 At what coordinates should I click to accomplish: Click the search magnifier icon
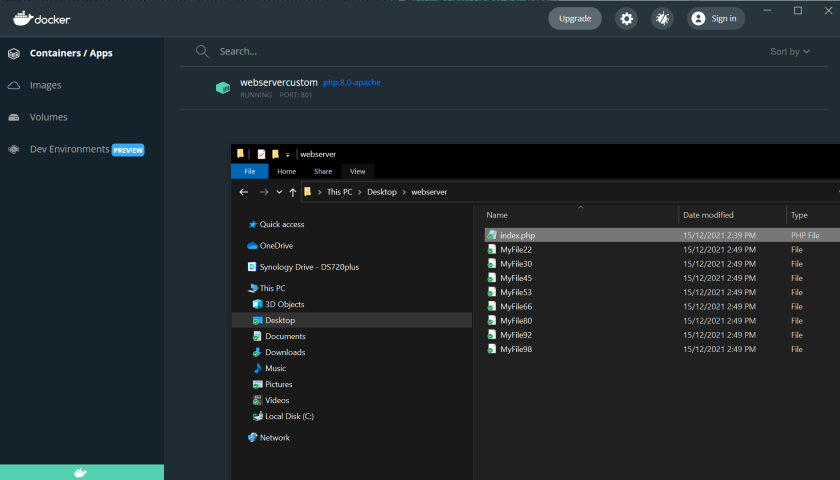[x=202, y=51]
